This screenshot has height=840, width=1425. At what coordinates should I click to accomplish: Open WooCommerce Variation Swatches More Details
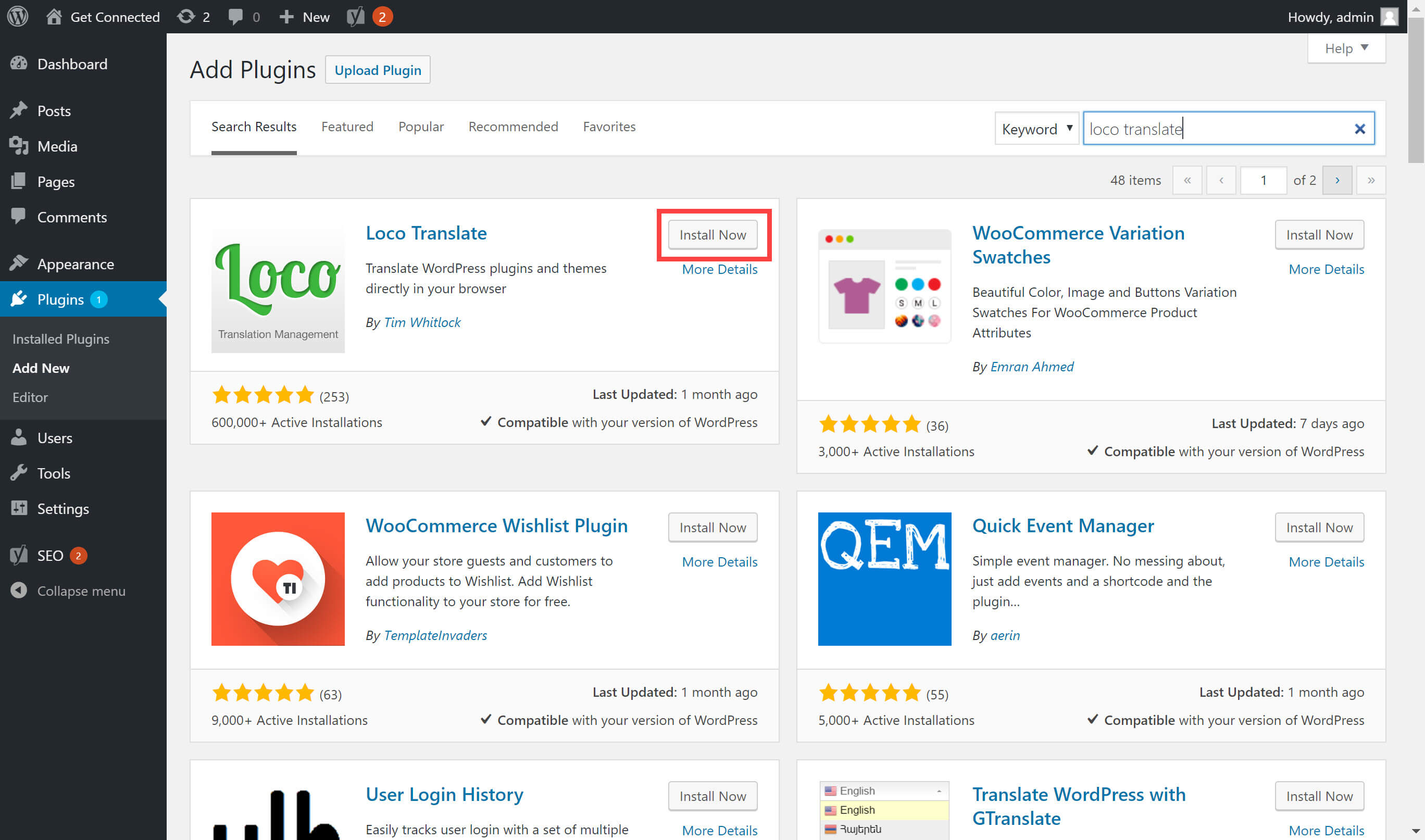pos(1326,269)
